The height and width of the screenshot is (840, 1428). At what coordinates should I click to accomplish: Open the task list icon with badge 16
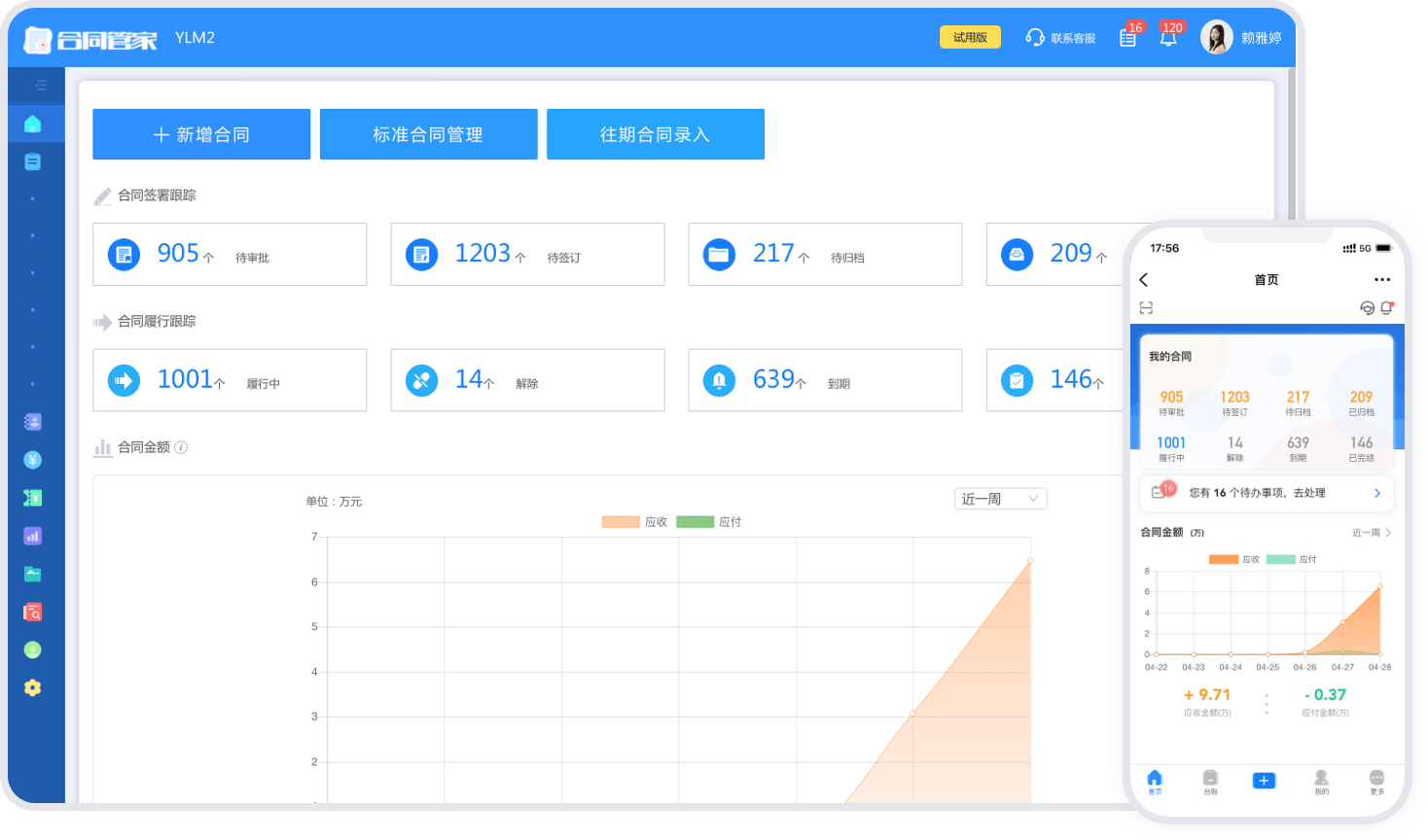coord(1128,38)
